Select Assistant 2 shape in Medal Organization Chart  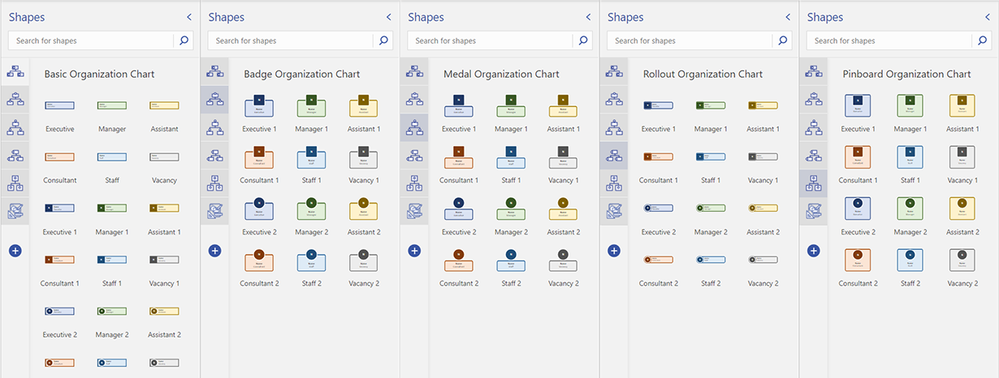(x=564, y=208)
